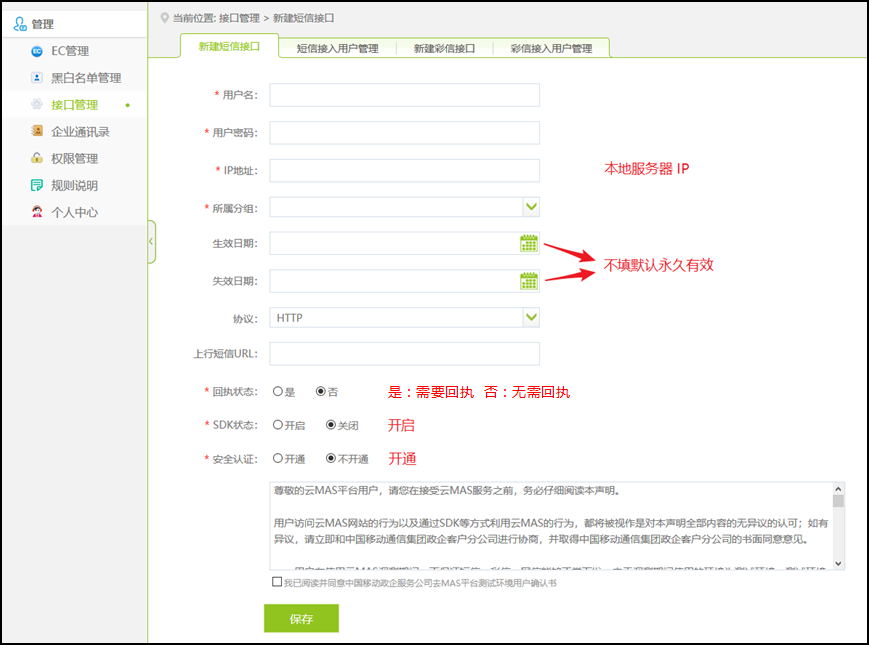869x645 pixels.
Task: Click scroll-down arrow of the agreement box
Action: tap(838, 564)
